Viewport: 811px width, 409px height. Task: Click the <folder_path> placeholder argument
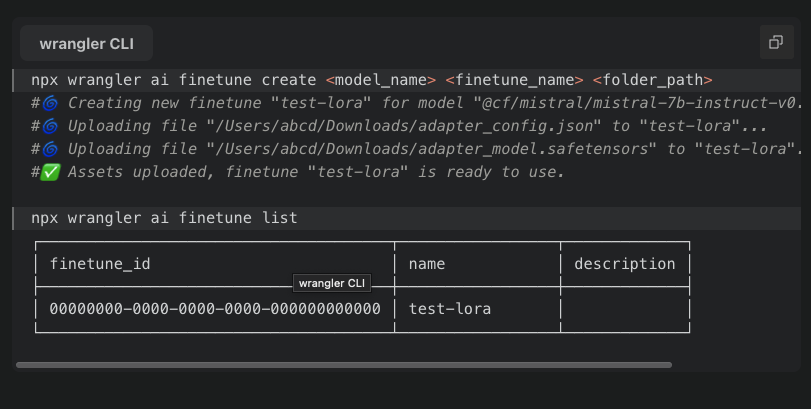pos(651,79)
